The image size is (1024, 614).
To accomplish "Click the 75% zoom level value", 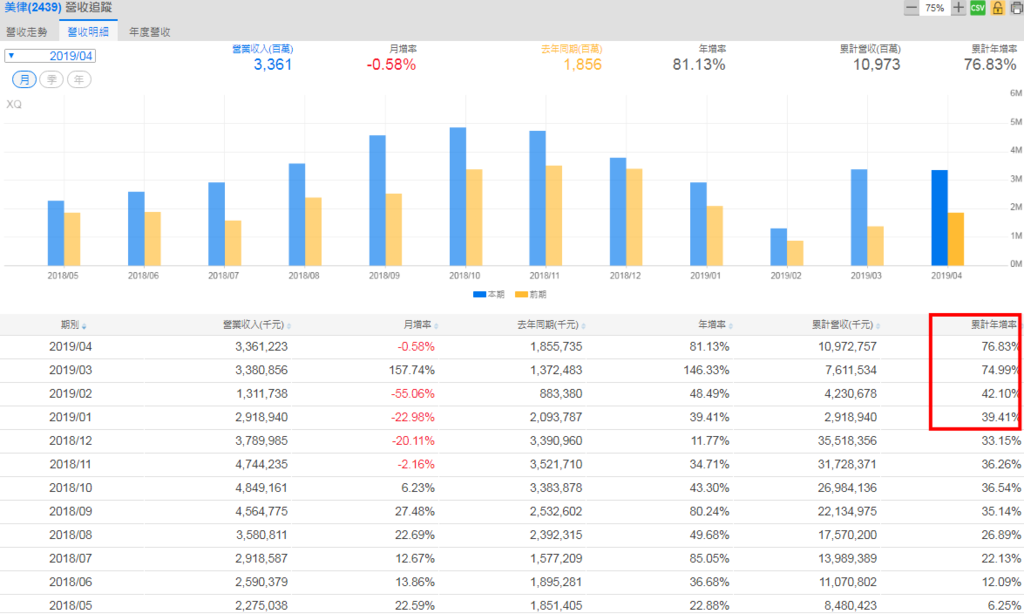I will click(x=935, y=8).
